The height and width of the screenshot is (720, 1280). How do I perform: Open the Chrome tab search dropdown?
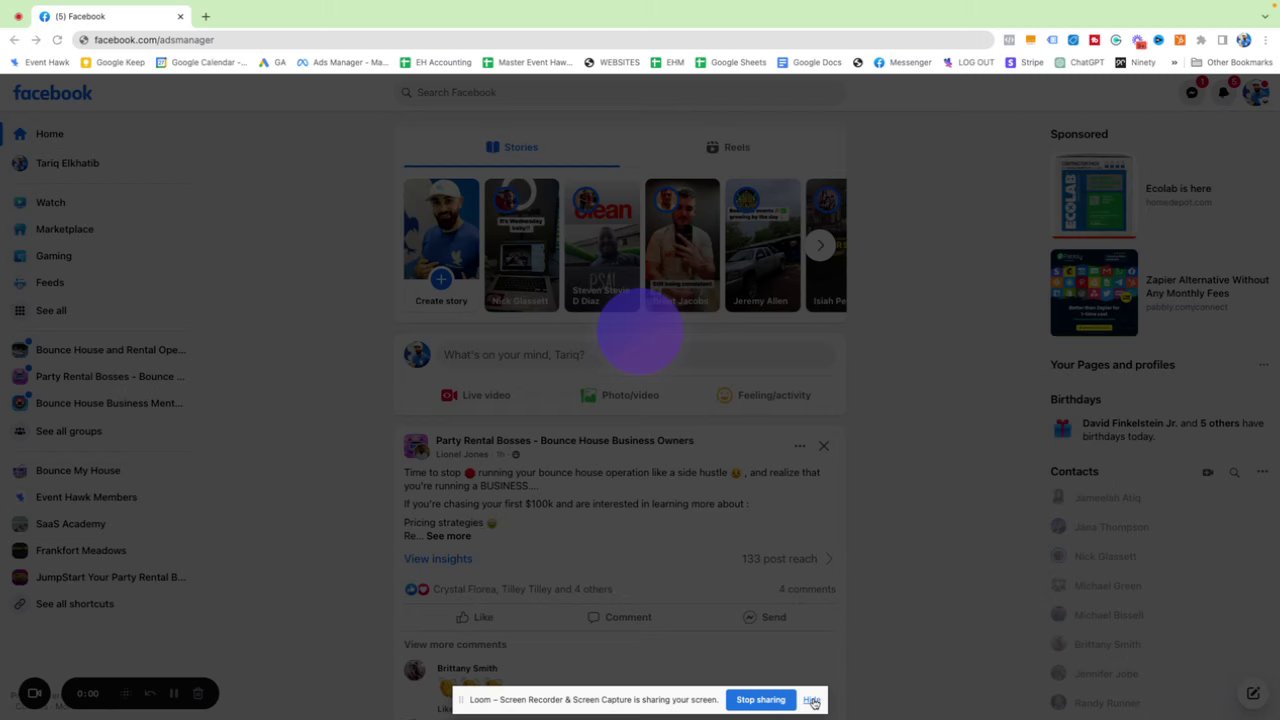tap(1266, 17)
